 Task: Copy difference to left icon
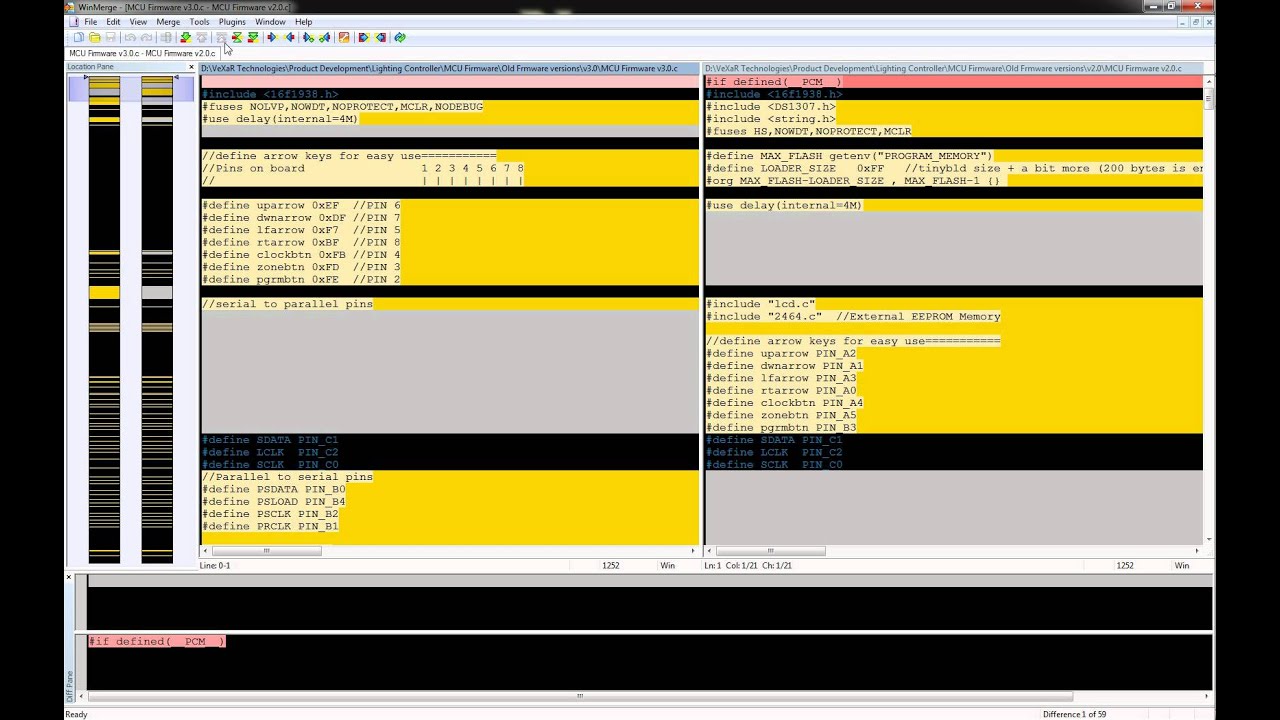(289, 37)
